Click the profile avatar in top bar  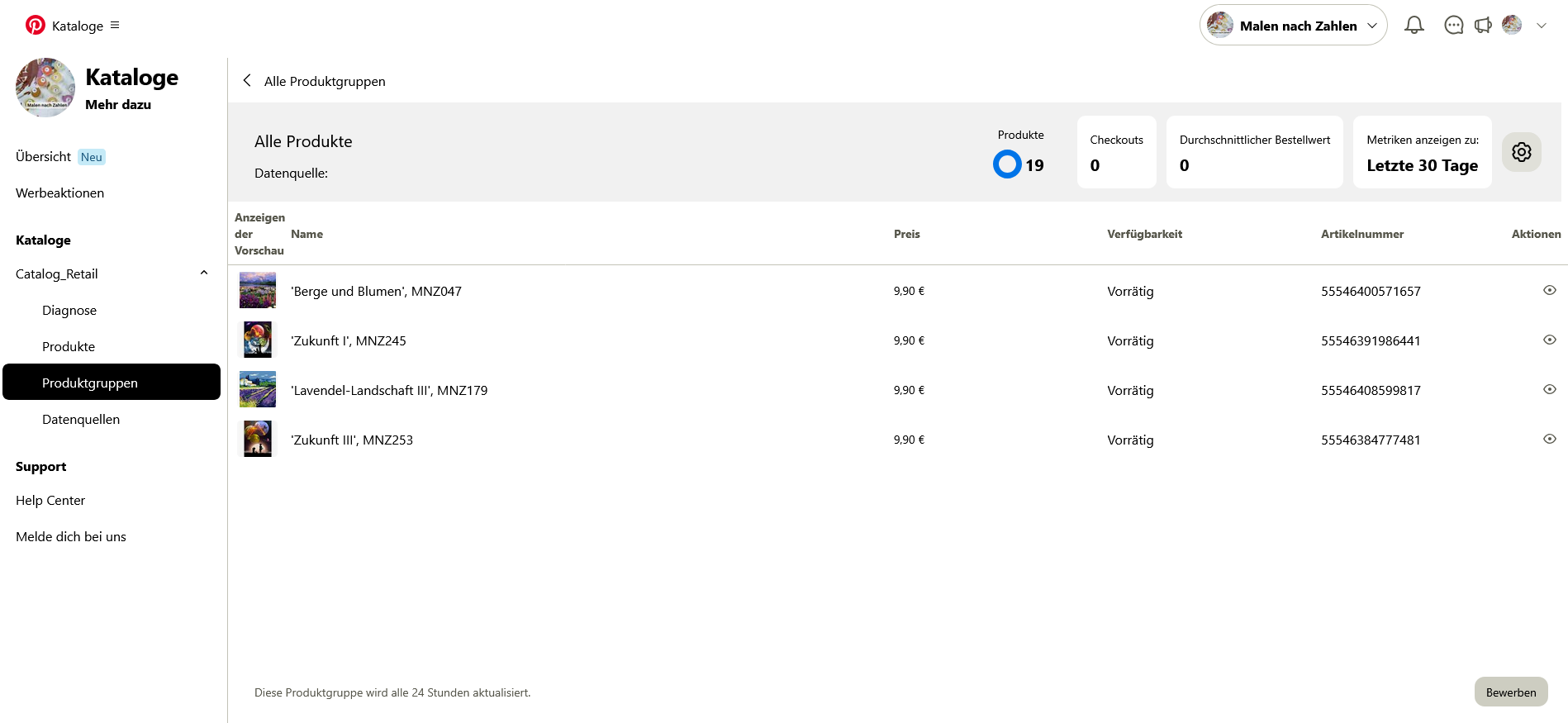1512,25
